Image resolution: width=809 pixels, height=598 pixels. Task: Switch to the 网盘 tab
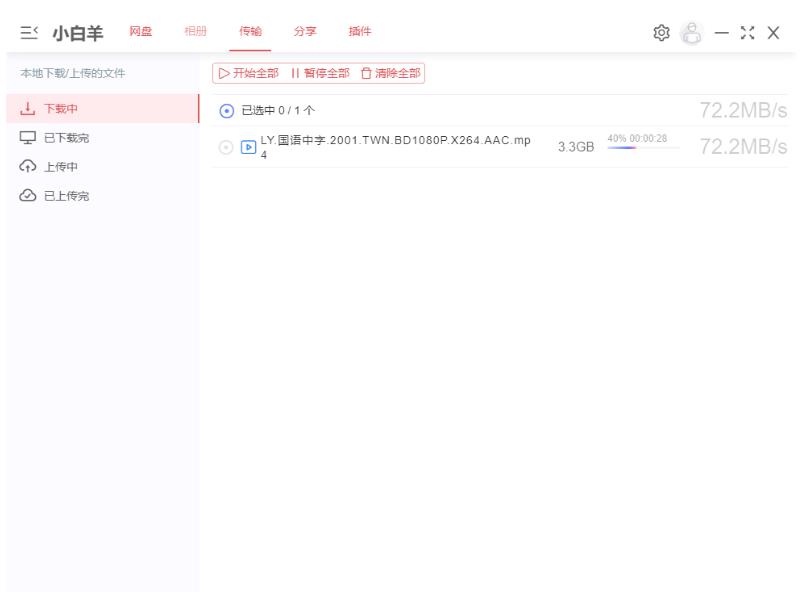(140, 32)
